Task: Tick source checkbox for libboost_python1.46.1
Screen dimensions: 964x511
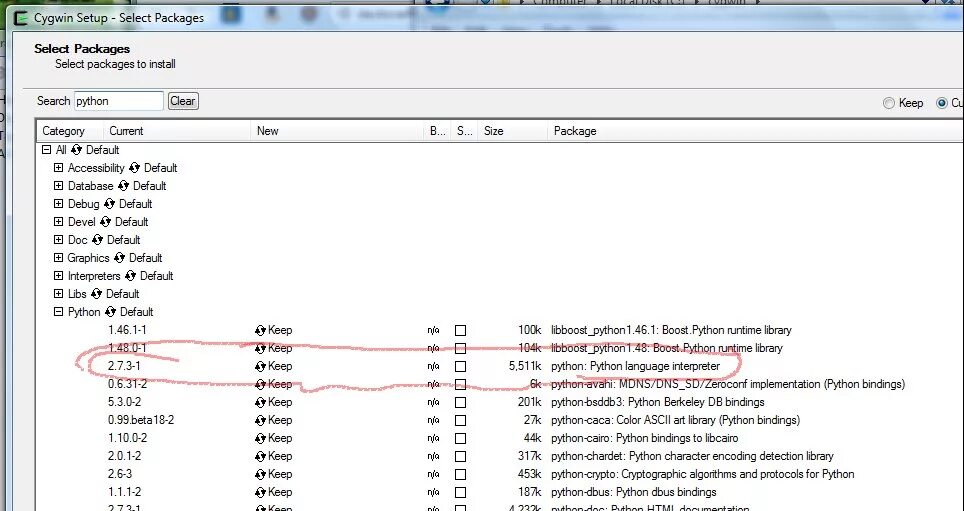Action: [x=460, y=330]
